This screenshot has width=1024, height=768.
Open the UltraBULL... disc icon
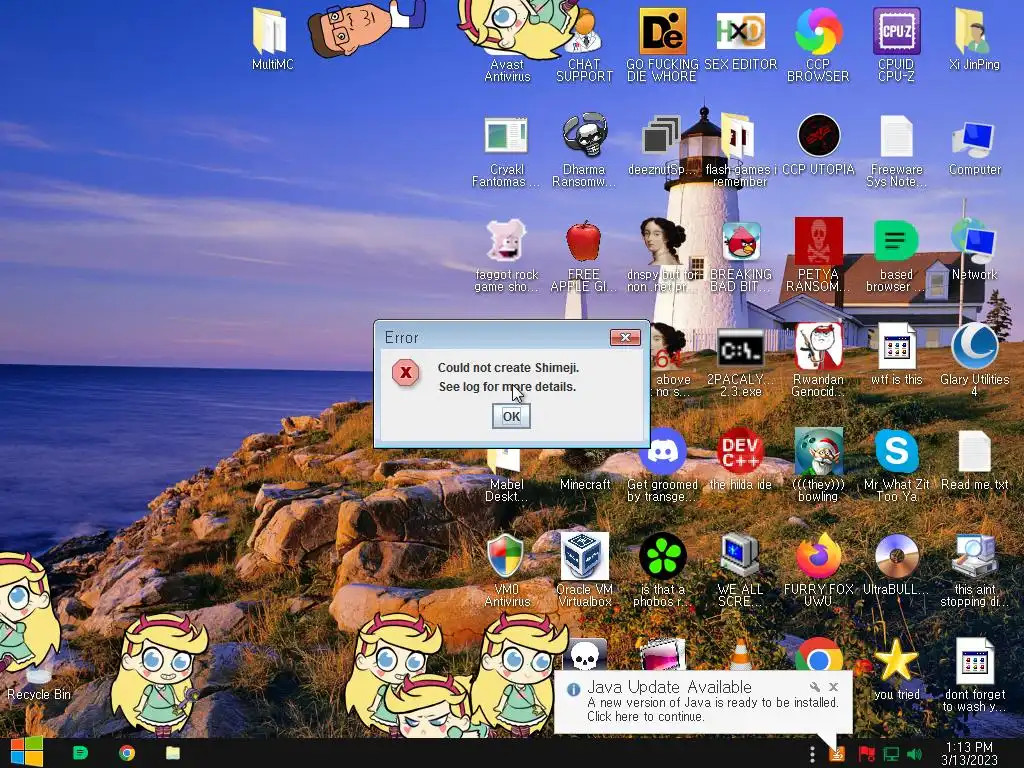896,556
